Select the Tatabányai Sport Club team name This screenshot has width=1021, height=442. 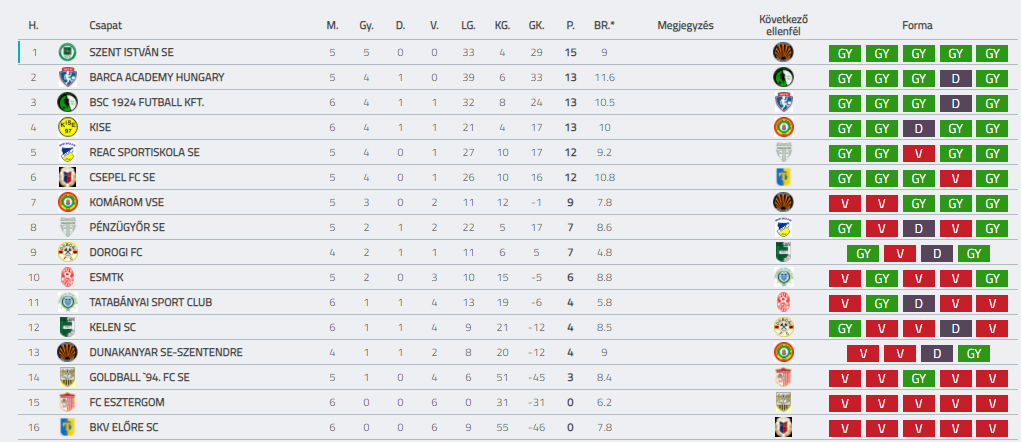point(150,302)
